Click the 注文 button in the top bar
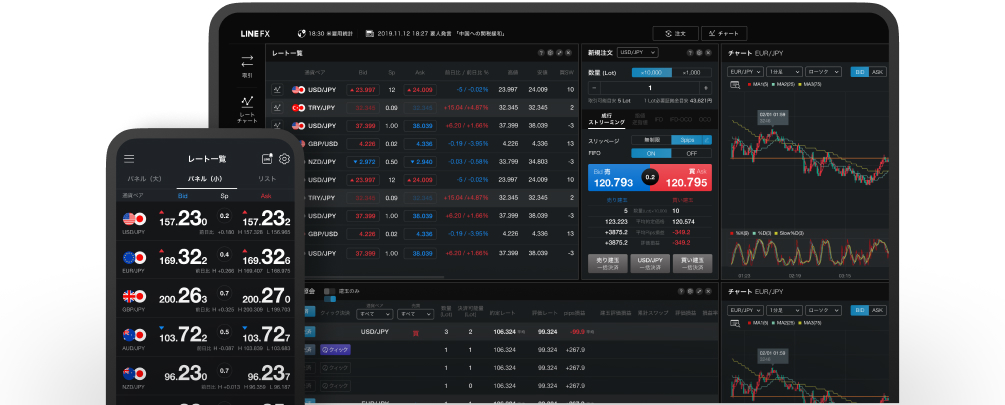The height and width of the screenshot is (405, 1005). (x=675, y=33)
